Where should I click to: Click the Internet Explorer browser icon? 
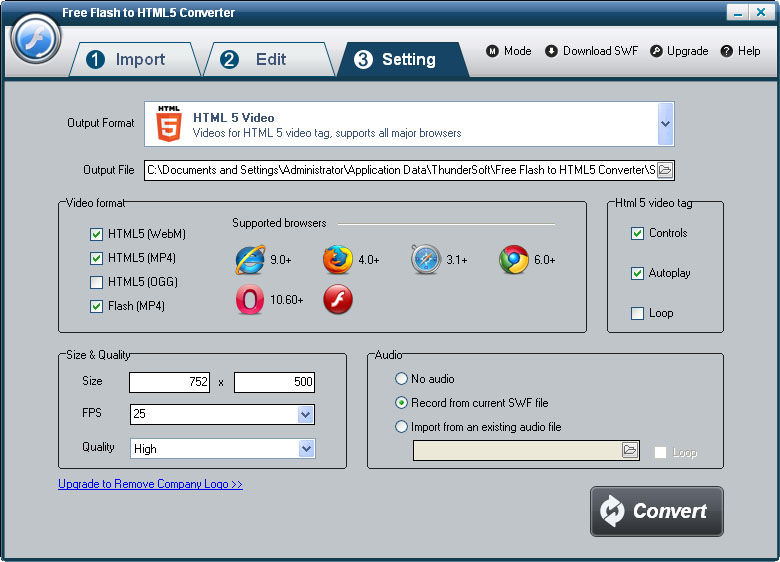point(250,259)
